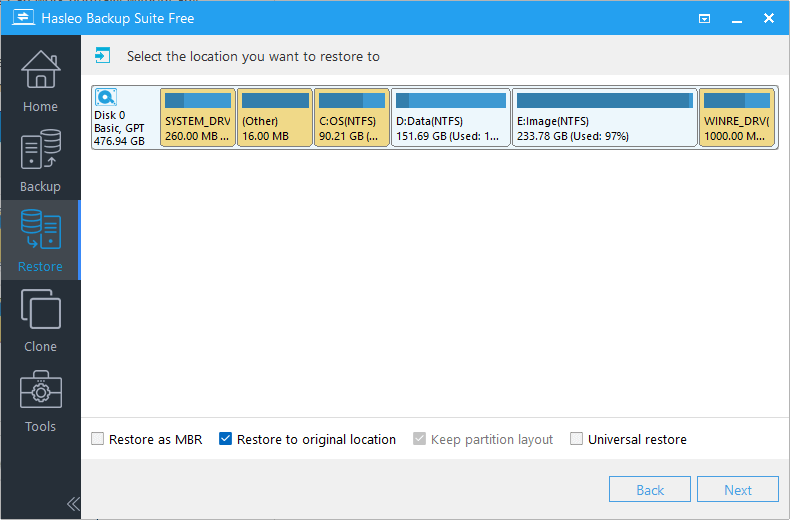Click the restore arrow icon beside heading
Image resolution: width=790 pixels, height=520 pixels.
[102, 56]
